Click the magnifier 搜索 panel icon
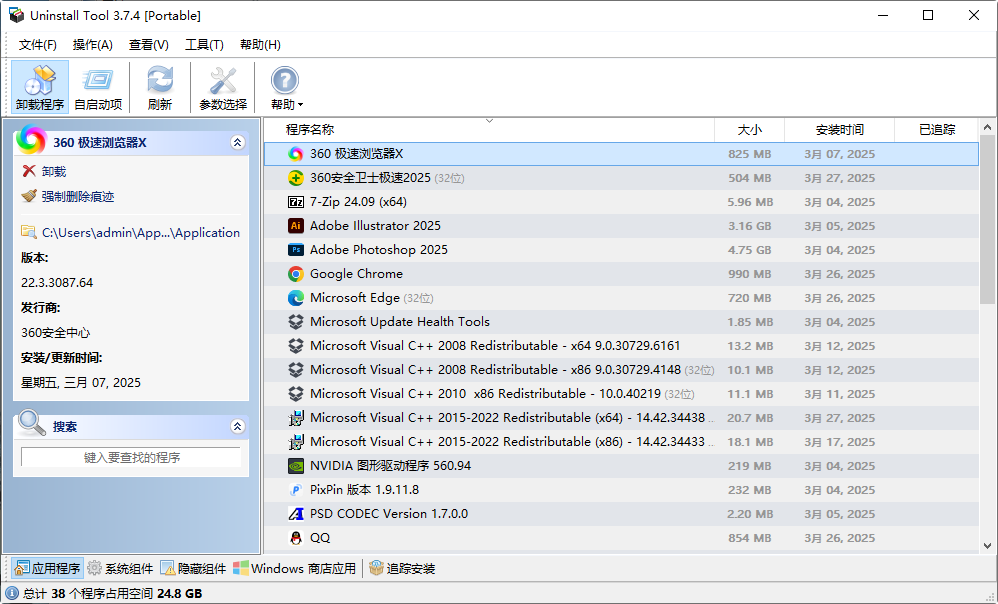 tap(31, 423)
